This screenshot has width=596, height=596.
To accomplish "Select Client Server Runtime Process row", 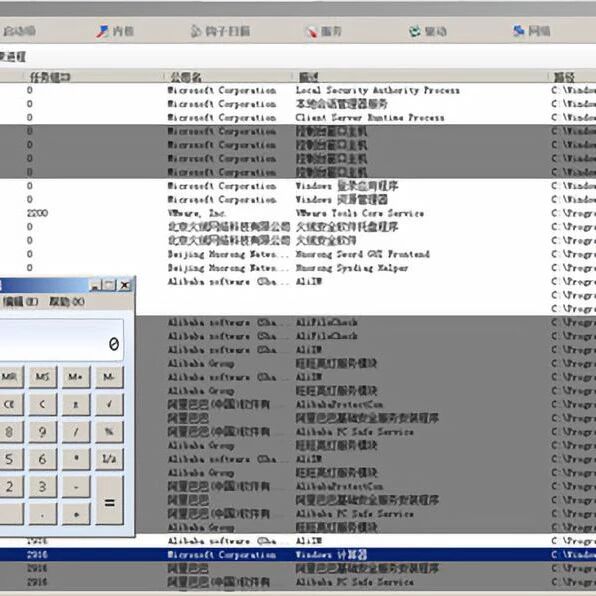I will 298,117.
